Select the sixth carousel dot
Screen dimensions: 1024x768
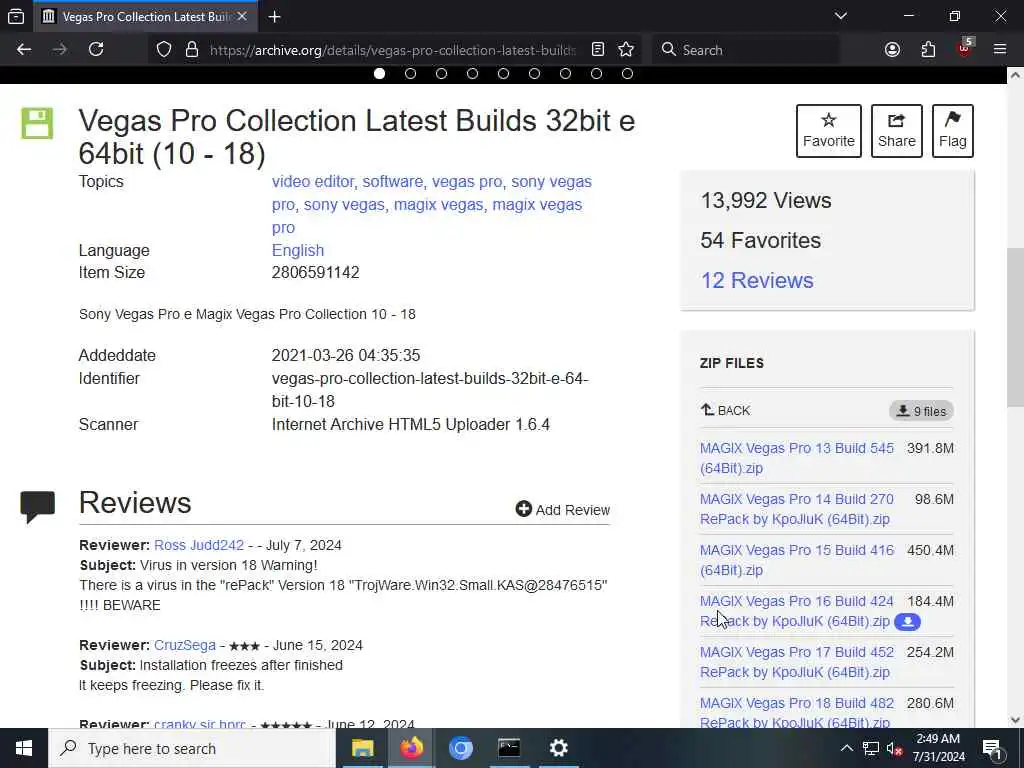[x=534, y=74]
